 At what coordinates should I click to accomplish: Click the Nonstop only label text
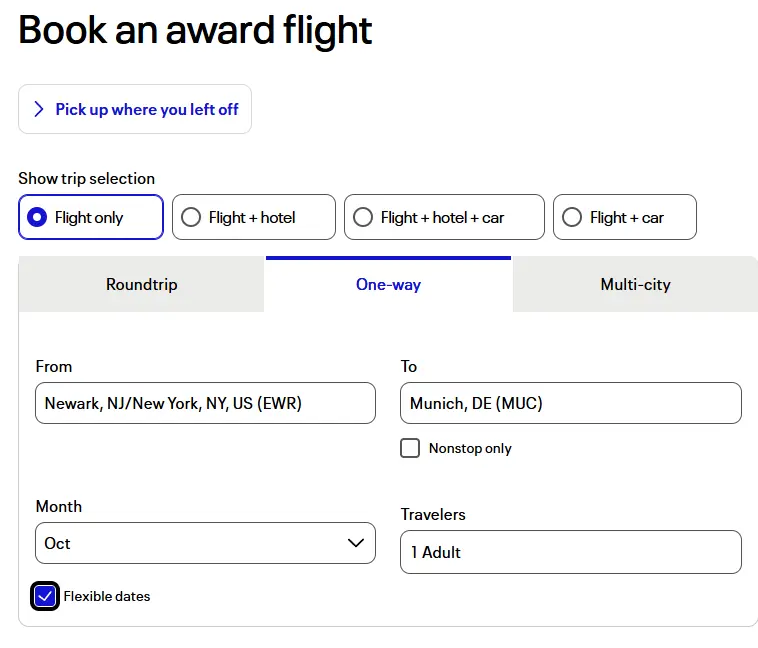[470, 448]
